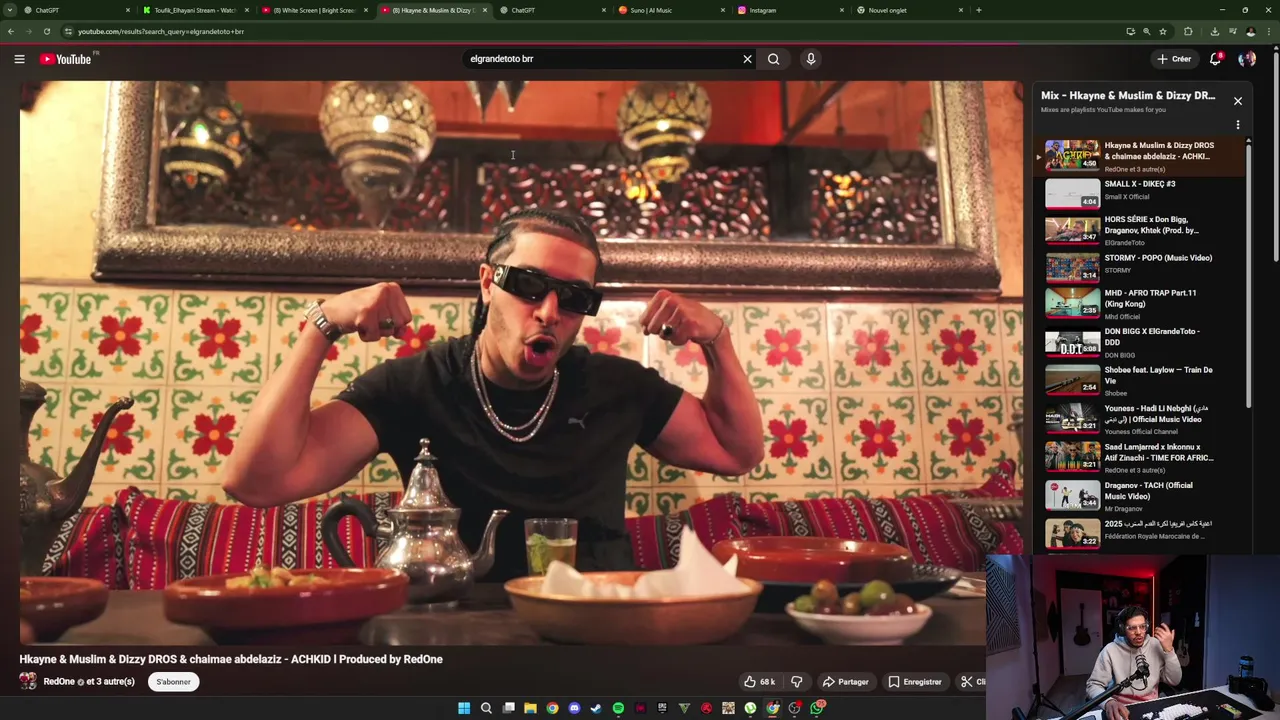This screenshot has height=720, width=1280.
Task: Subscribe with the S'abonner button
Action: 173,682
